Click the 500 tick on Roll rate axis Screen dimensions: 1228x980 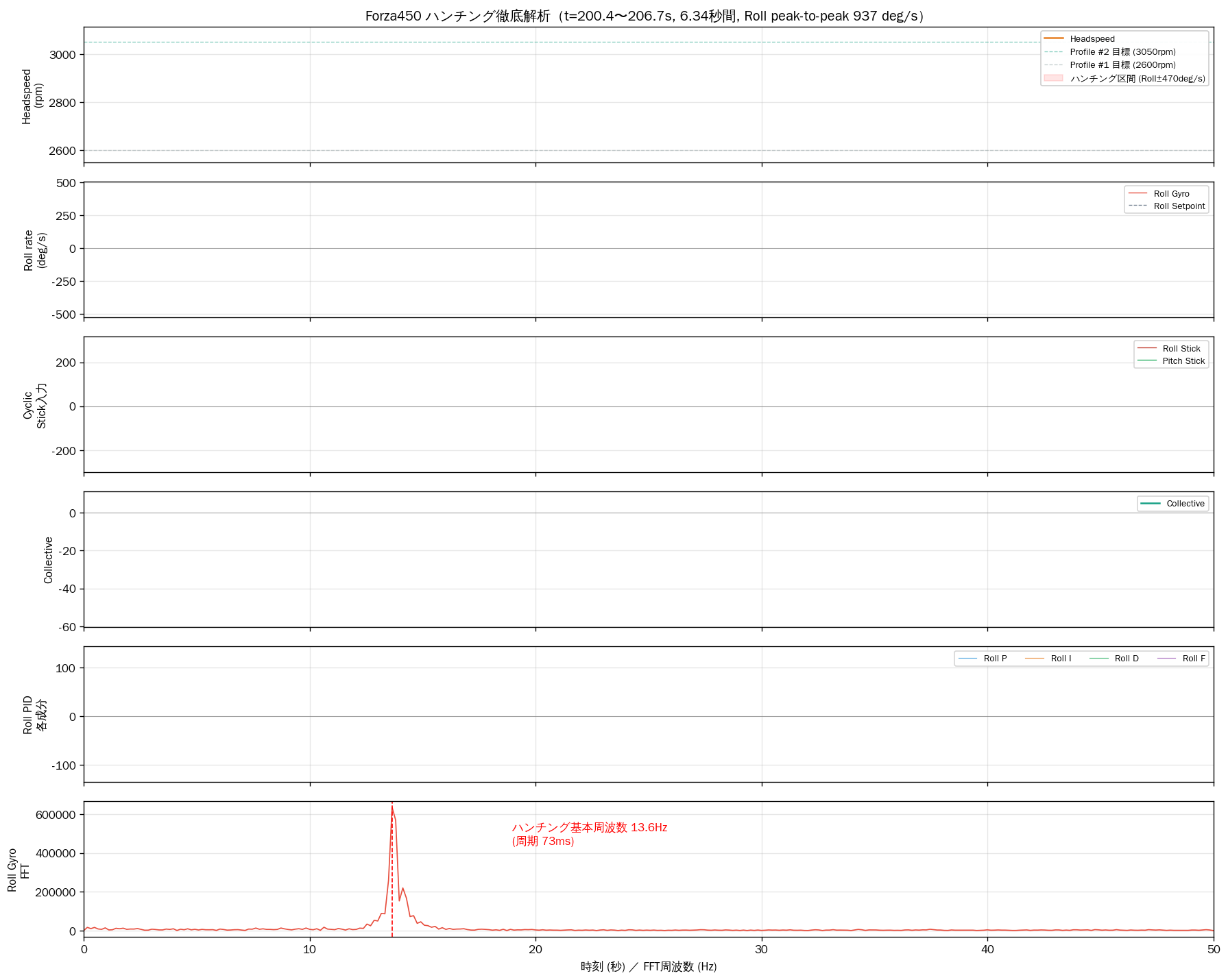pos(67,183)
